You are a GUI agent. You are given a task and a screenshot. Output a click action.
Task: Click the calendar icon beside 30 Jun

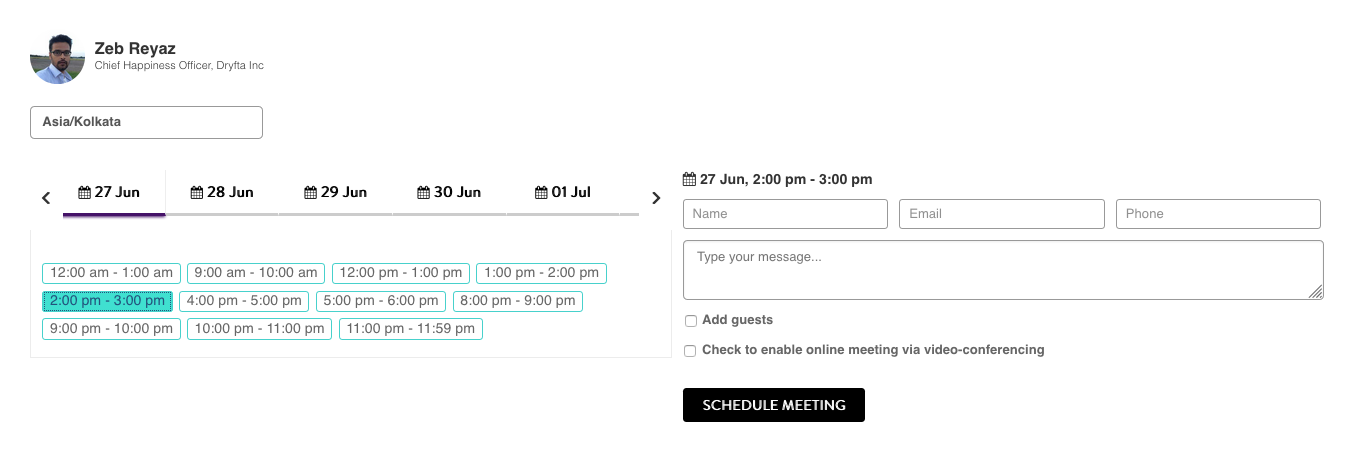pos(423,192)
